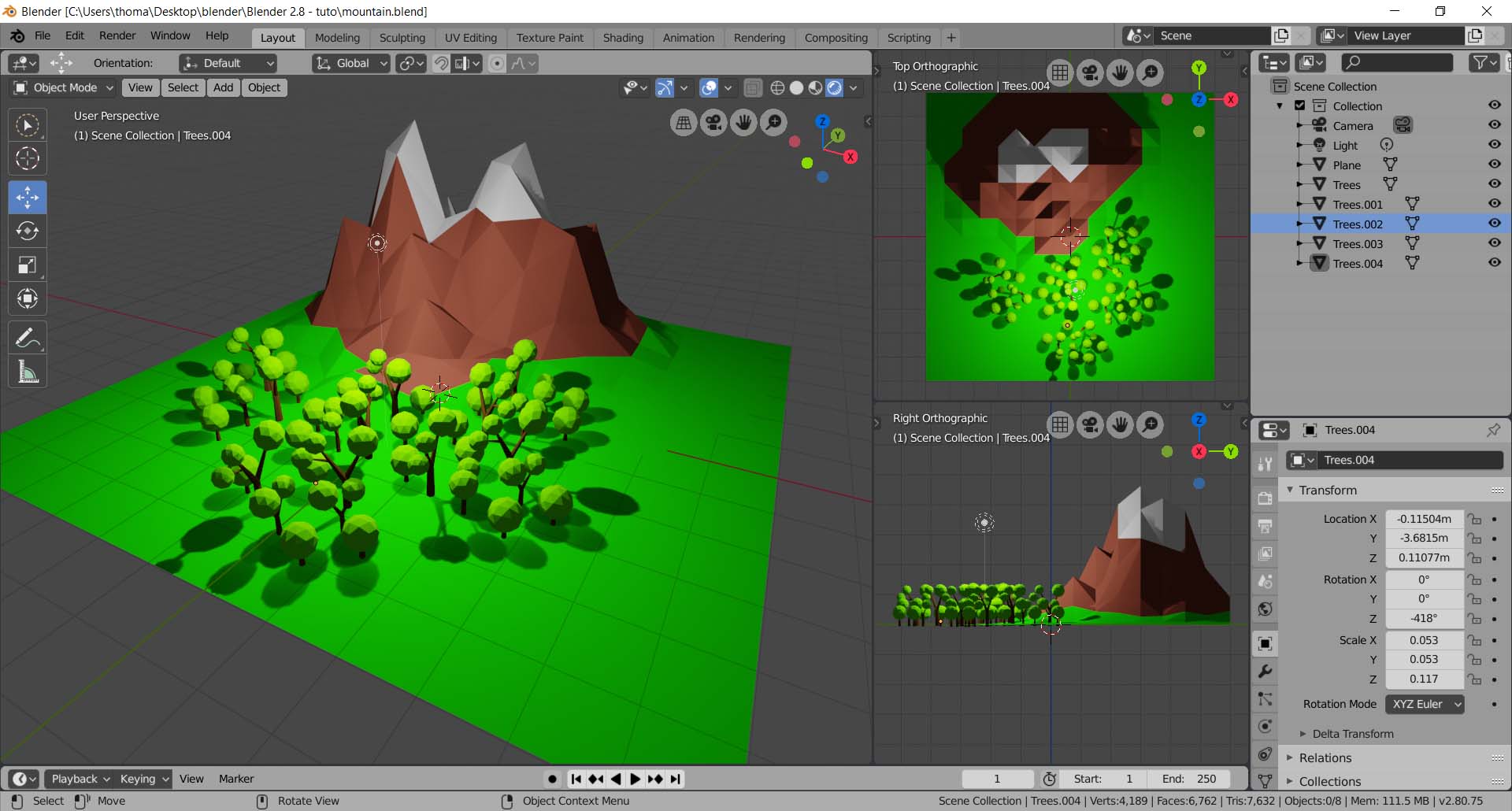Switch to the Sculpting workspace tab
Viewport: 1512px width, 811px height.
(402, 38)
